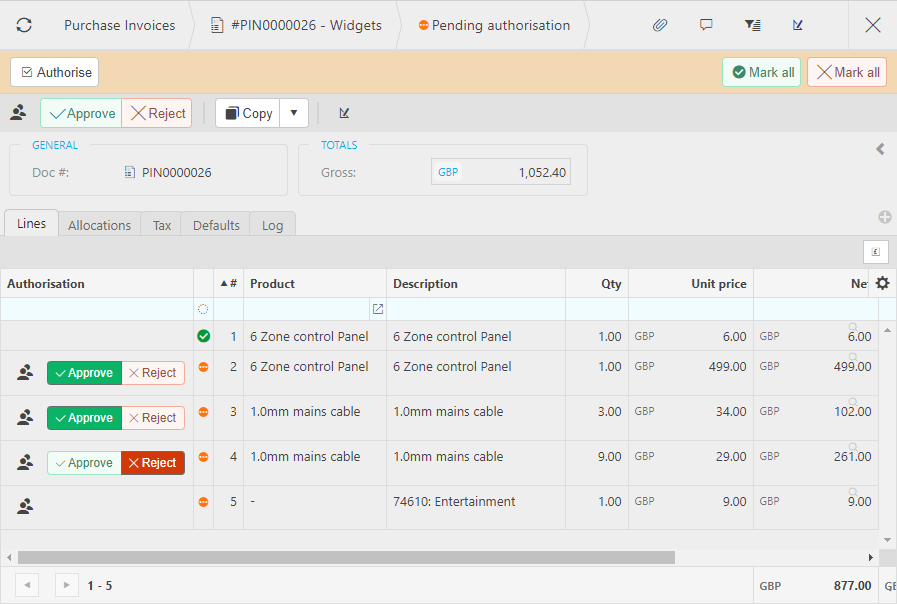Click the filter list icon in the header

tap(752, 25)
